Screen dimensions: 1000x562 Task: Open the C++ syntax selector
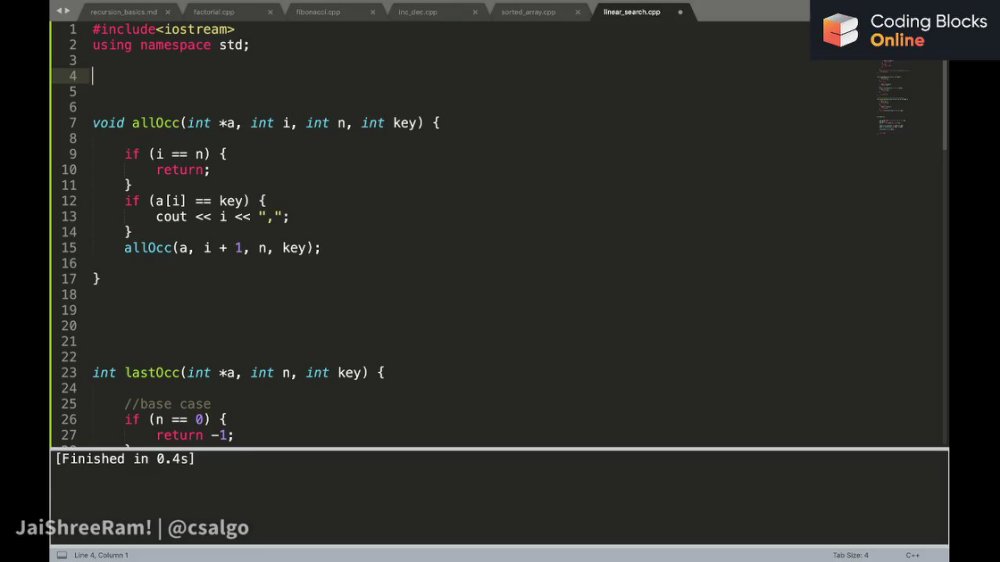click(913, 556)
